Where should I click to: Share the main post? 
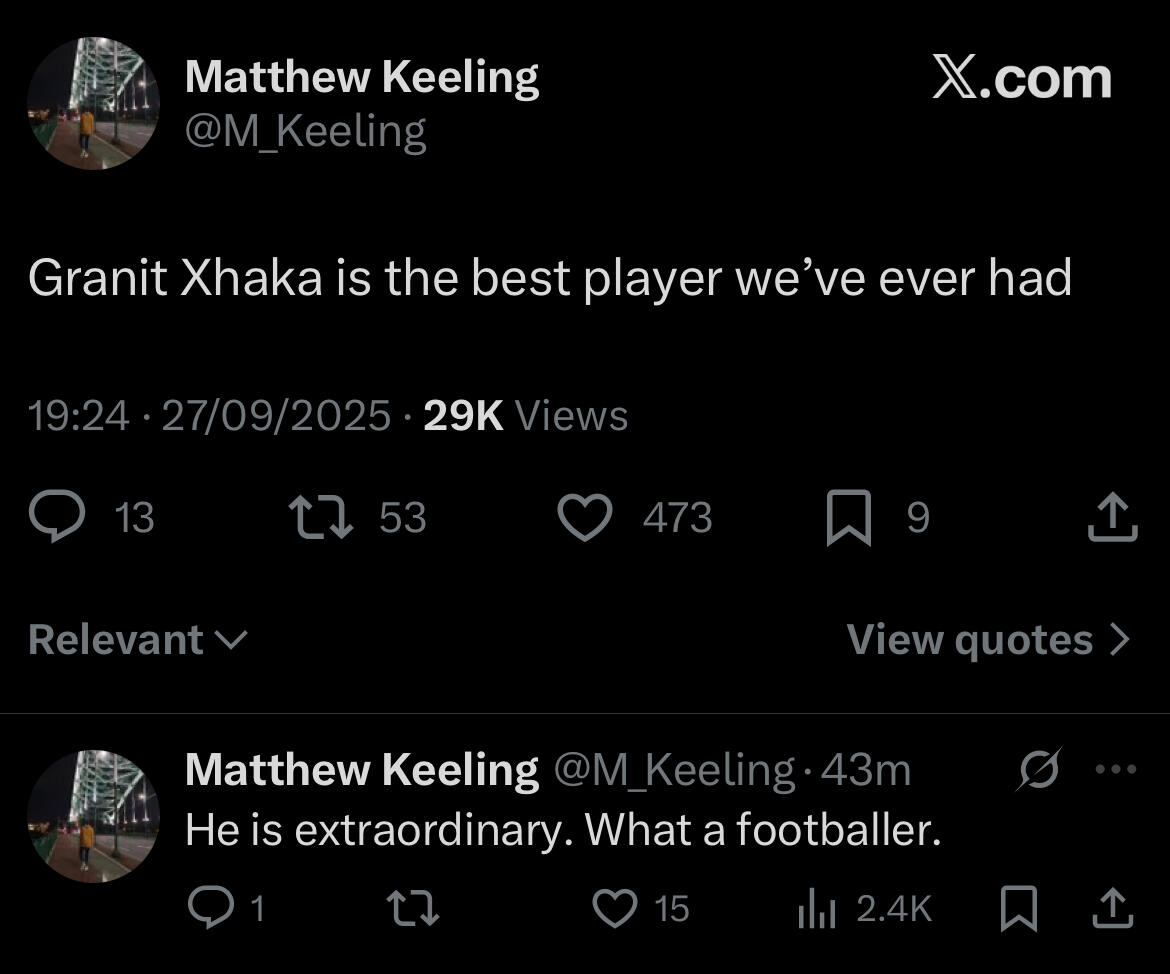click(x=1113, y=518)
